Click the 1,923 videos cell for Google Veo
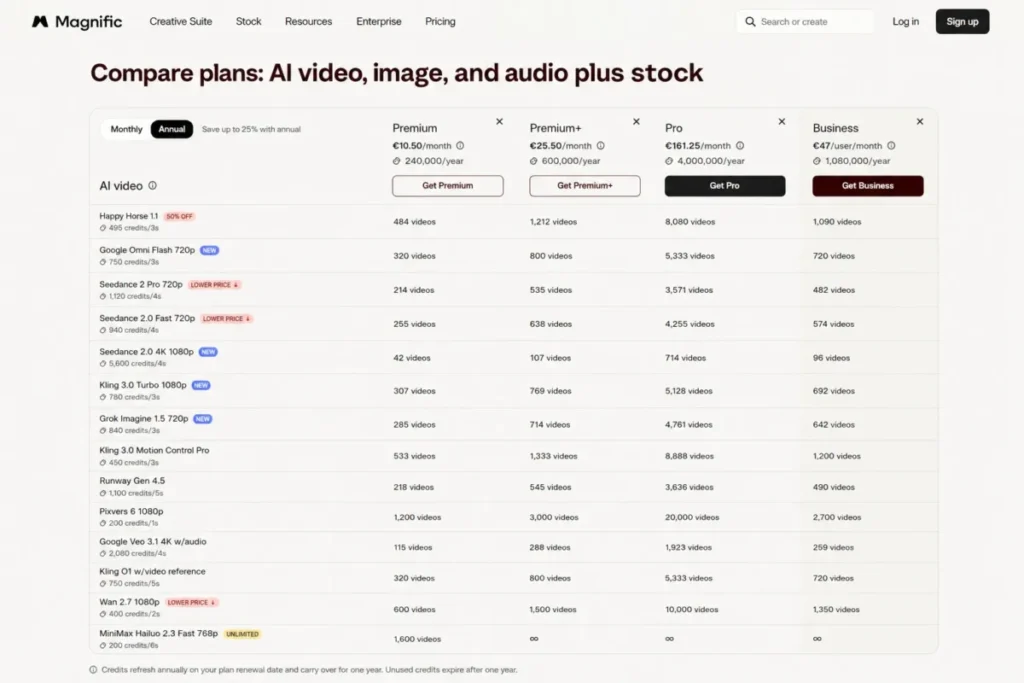 (688, 548)
